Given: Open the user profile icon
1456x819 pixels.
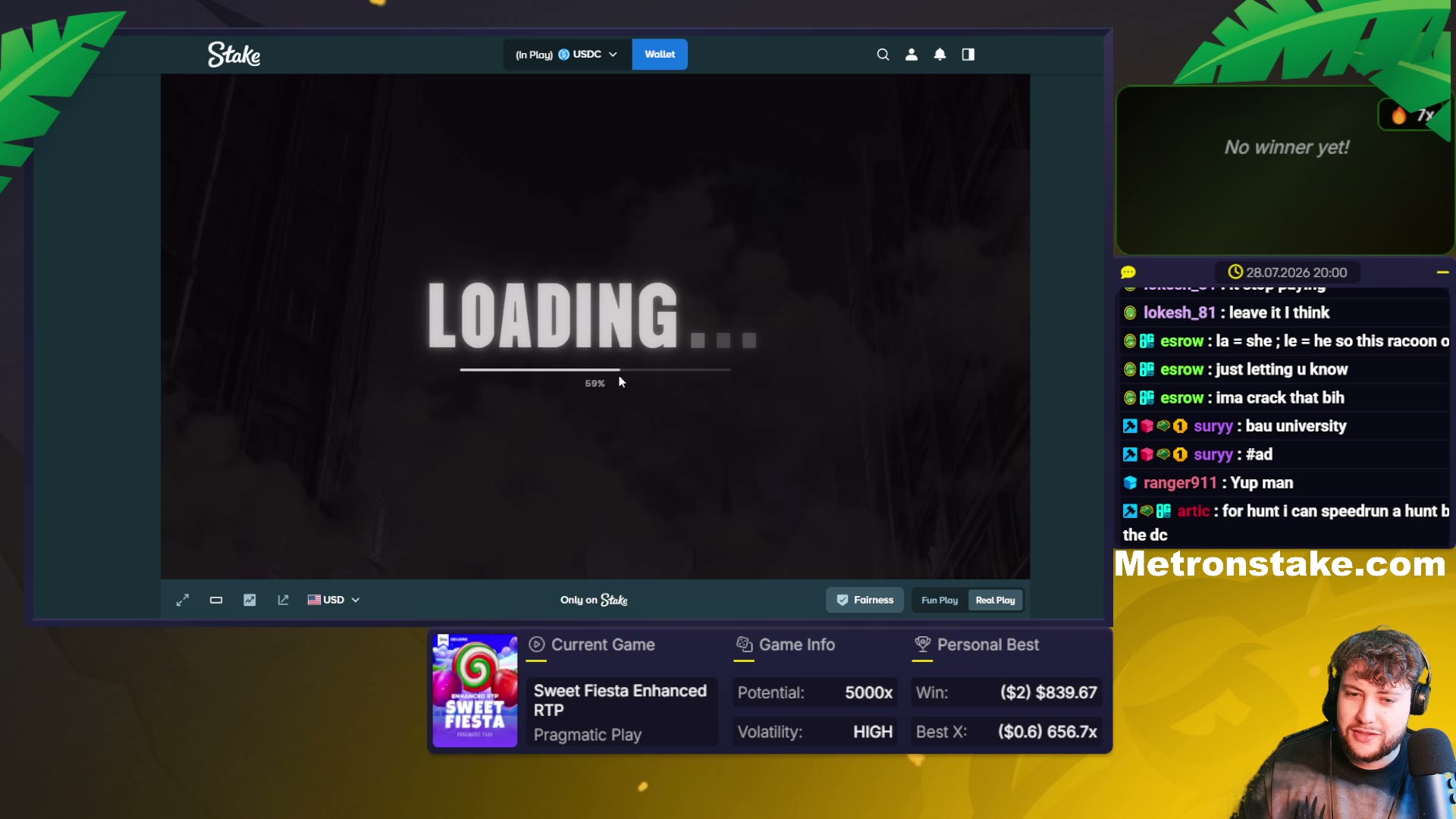Looking at the screenshot, I should [912, 55].
